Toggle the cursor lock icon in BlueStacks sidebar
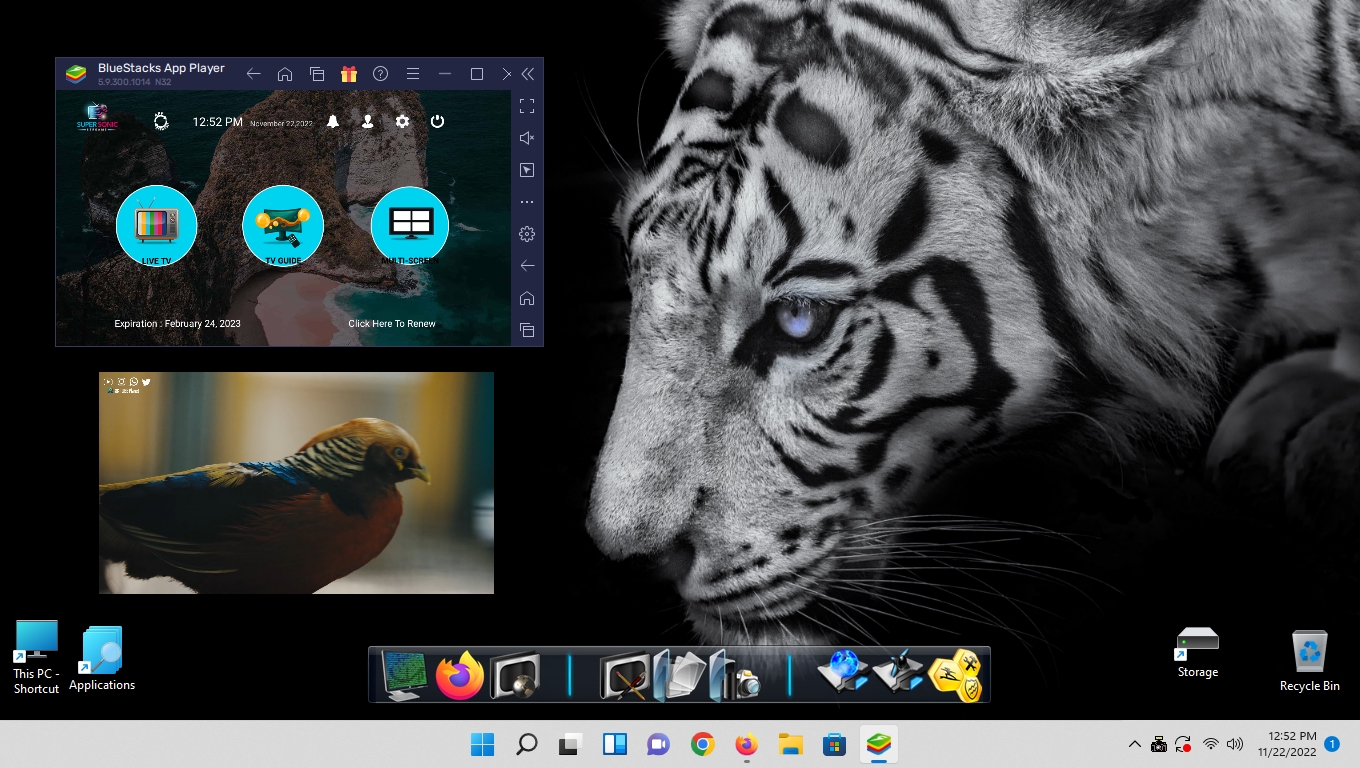The image size is (1360, 768). pos(527,170)
